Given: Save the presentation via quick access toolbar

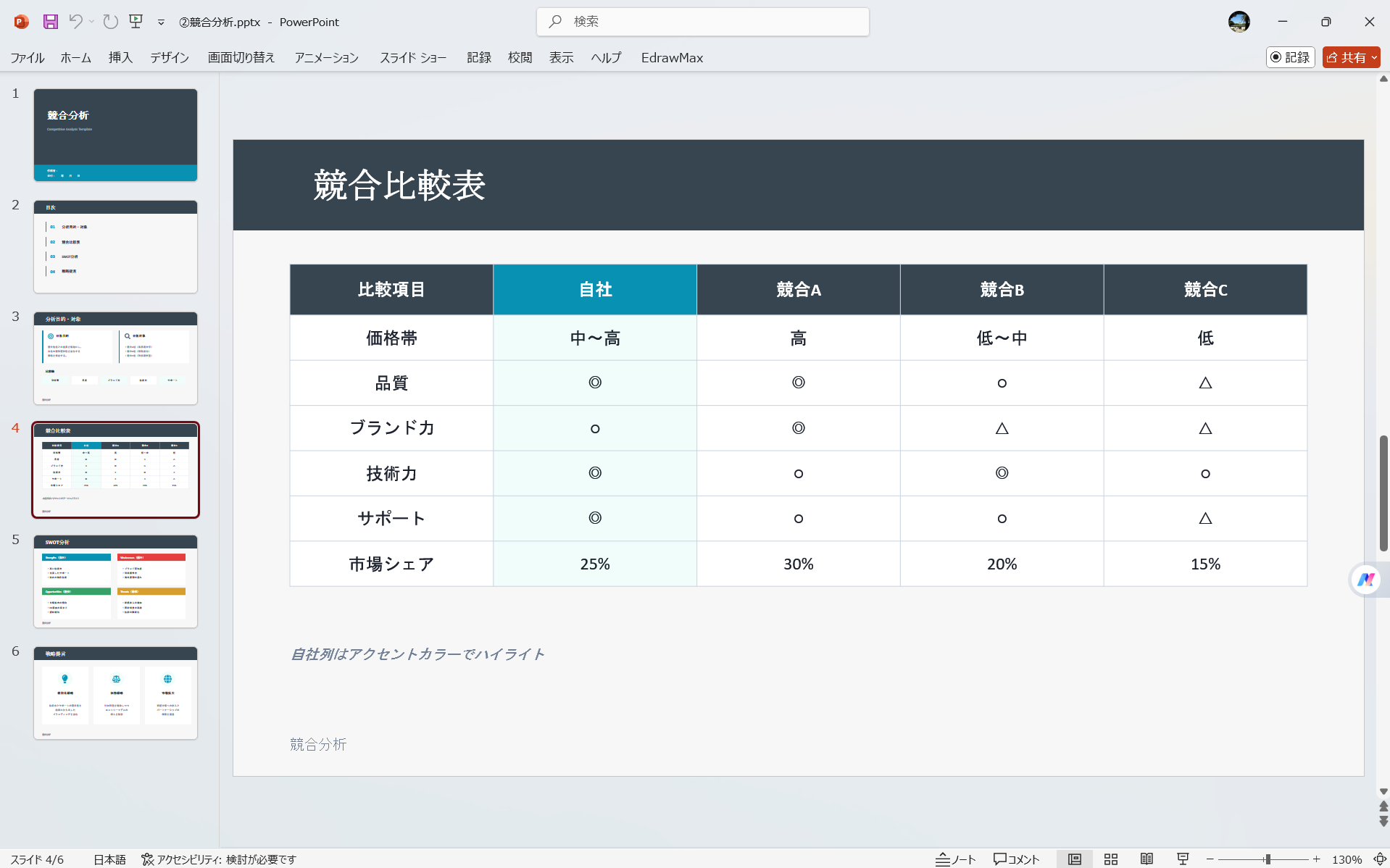Looking at the screenshot, I should tap(50, 22).
